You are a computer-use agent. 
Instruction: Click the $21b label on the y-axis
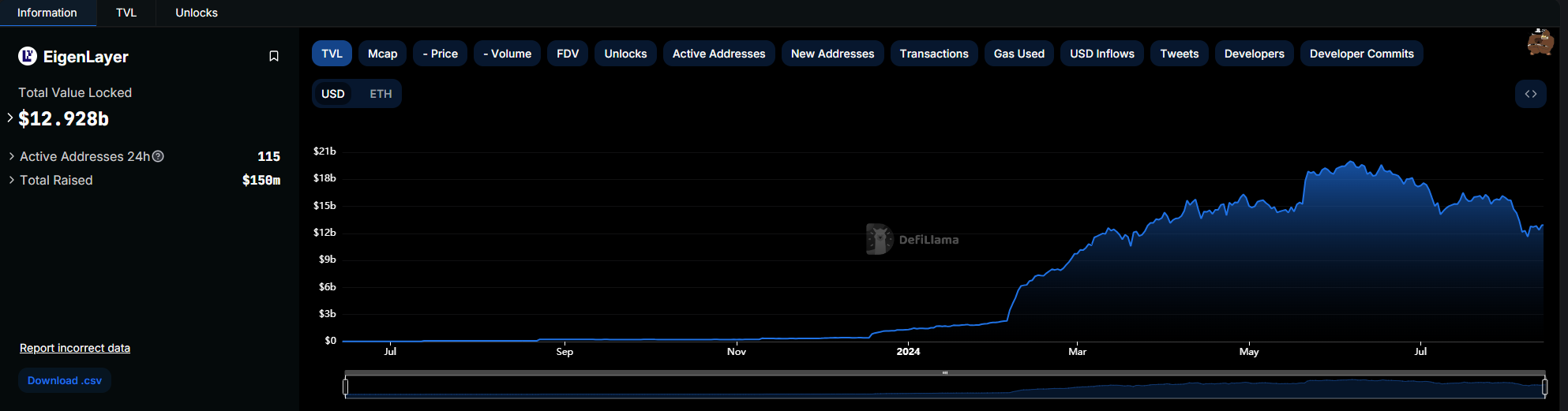point(324,151)
